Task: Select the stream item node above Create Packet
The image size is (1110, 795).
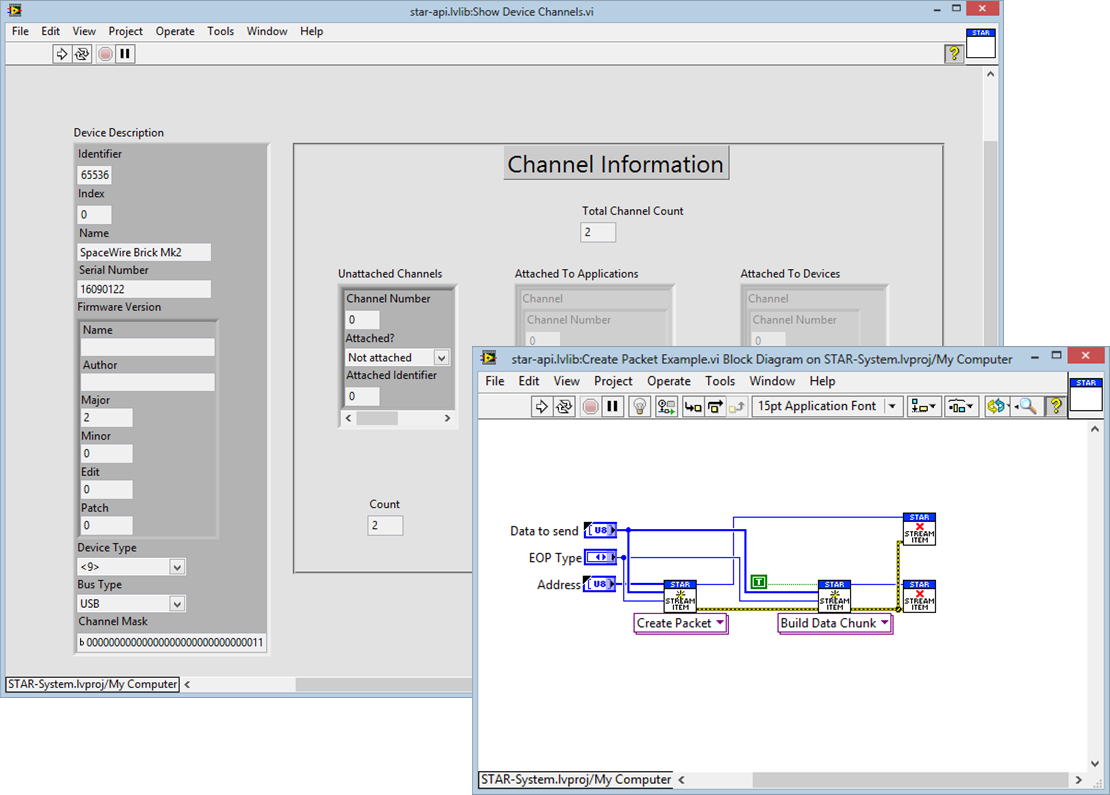Action: tap(680, 596)
